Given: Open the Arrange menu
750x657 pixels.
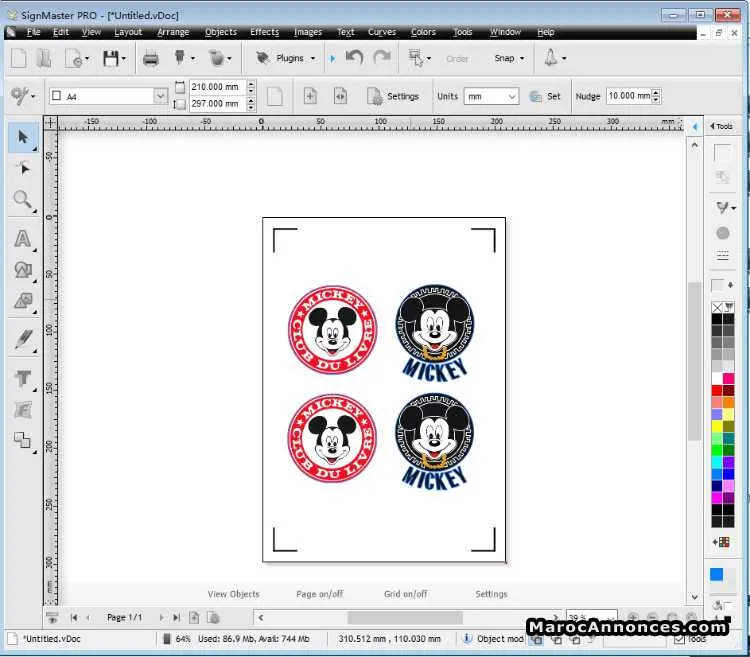Looking at the screenshot, I should [173, 32].
